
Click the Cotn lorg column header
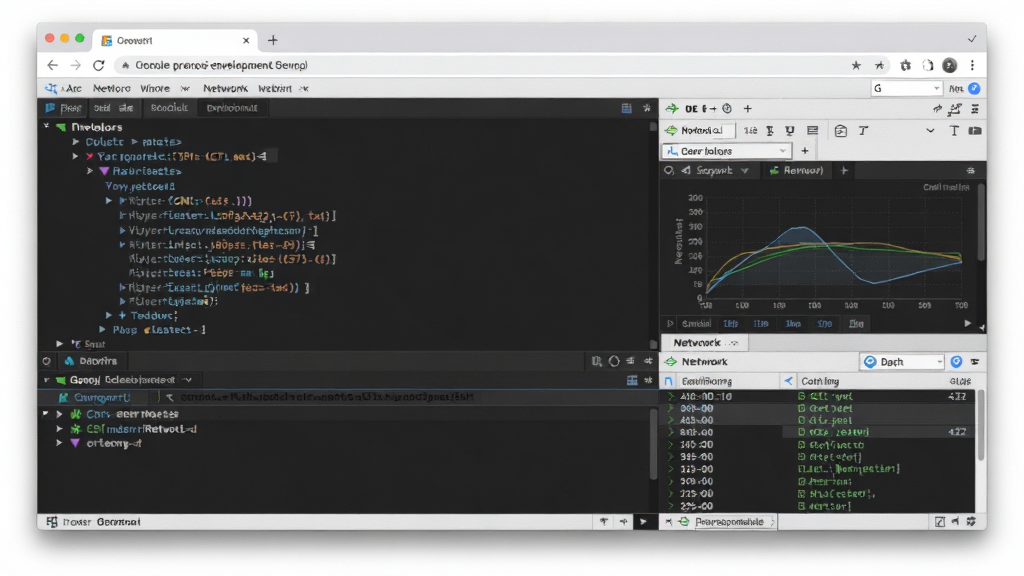tap(820, 381)
